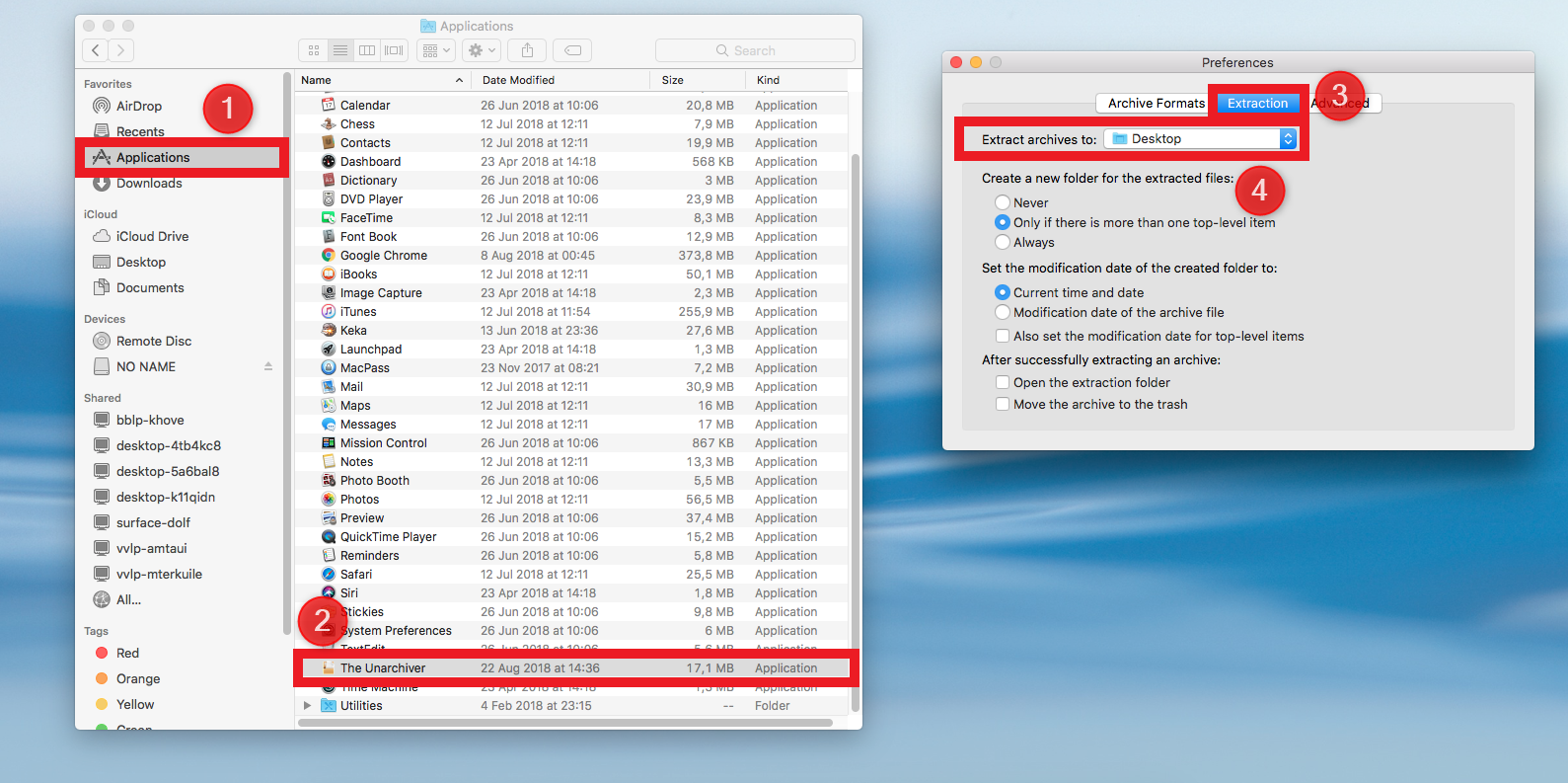This screenshot has width=1568, height=783.
Task: Switch to the Archive Formats tab
Action: [1156, 103]
